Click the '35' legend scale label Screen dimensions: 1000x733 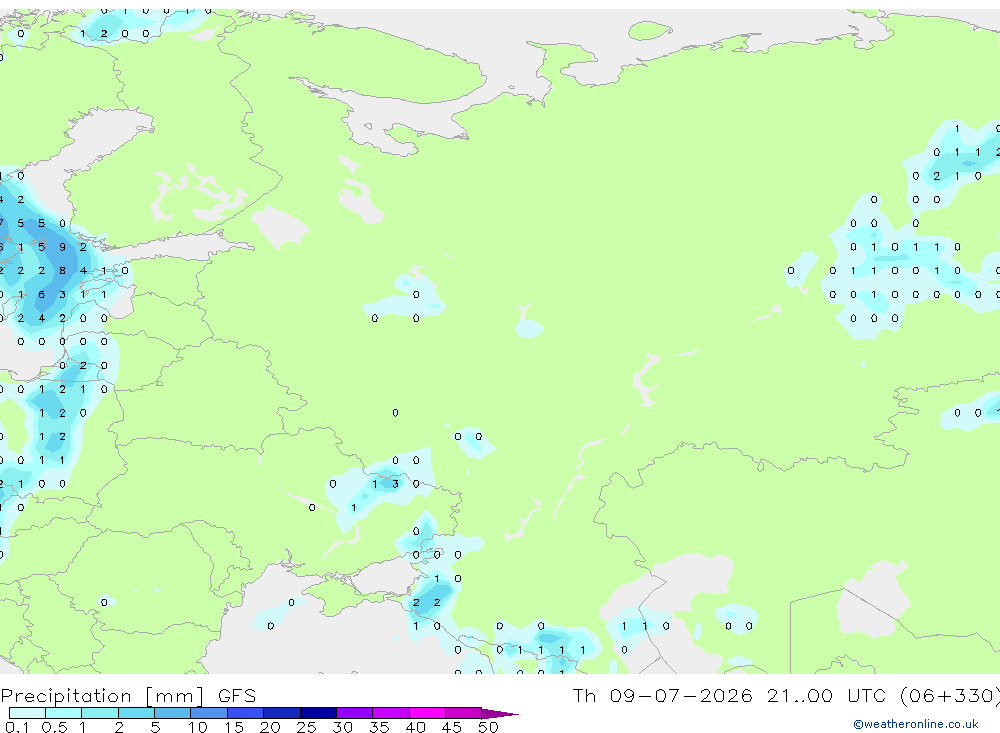[379, 727]
